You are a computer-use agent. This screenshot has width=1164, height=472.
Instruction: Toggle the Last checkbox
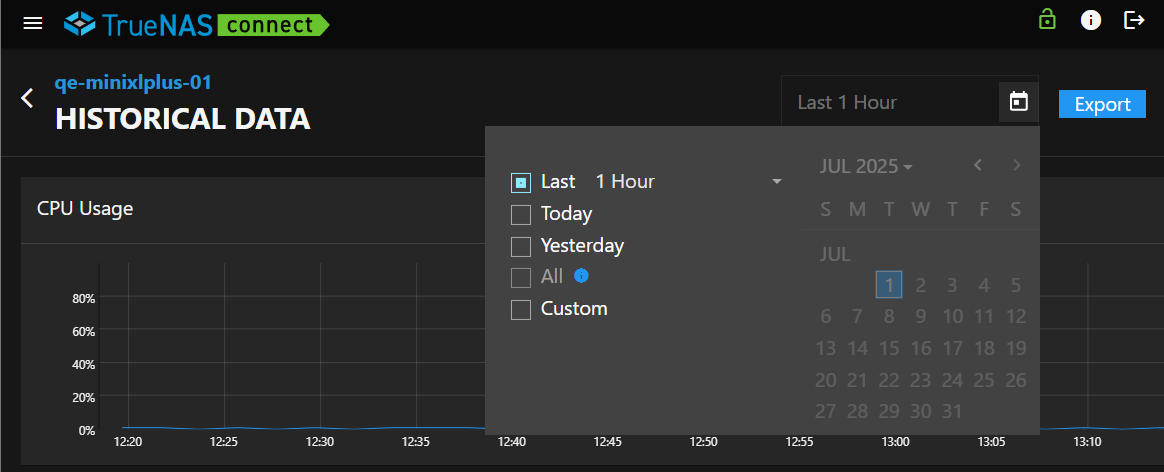(x=521, y=182)
